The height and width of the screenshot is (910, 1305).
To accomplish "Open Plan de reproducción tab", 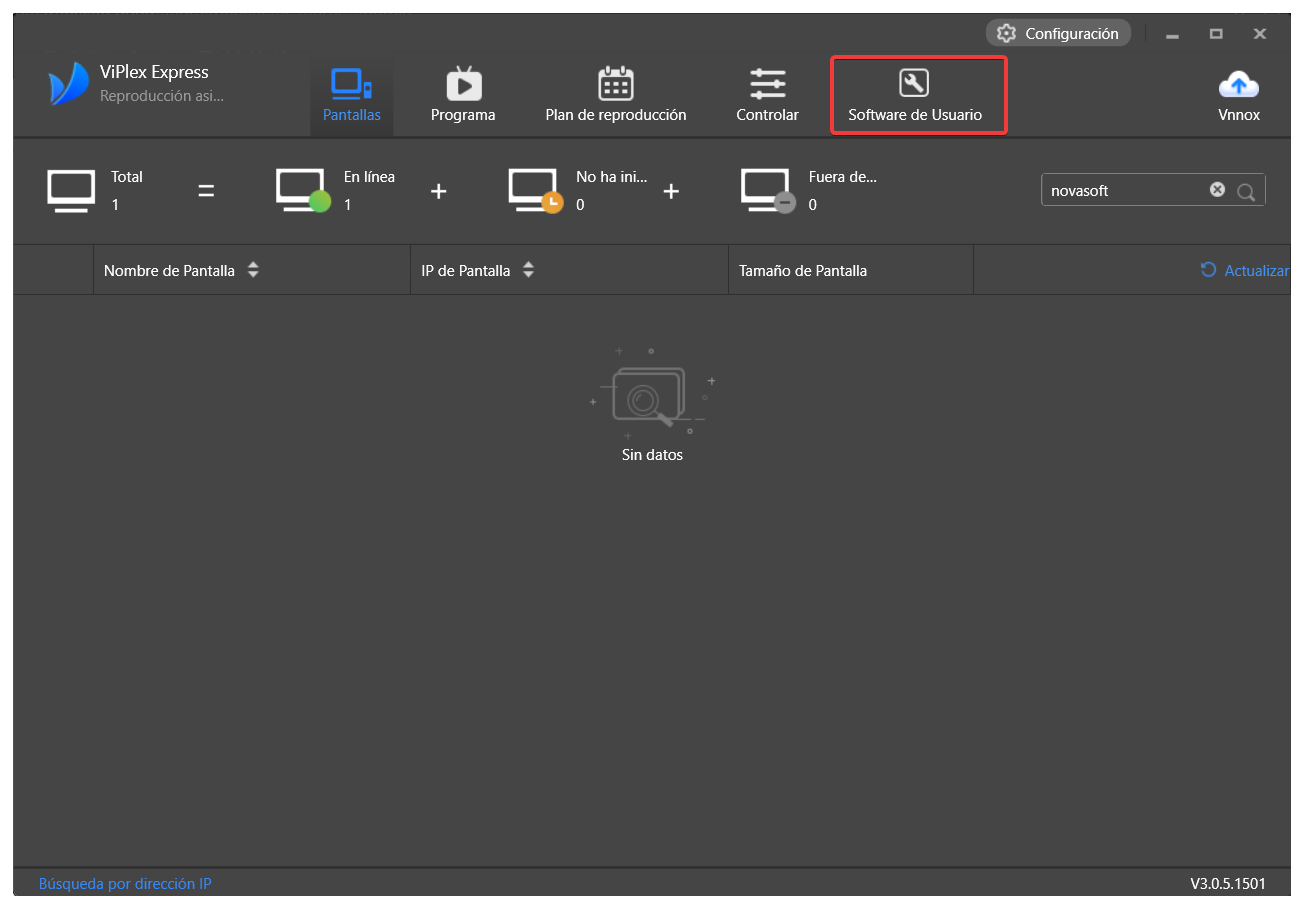I will 616,97.
